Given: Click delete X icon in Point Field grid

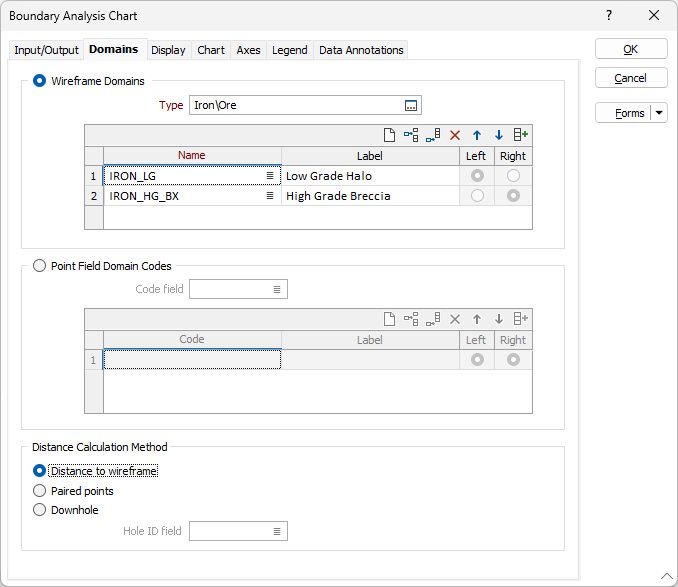Looking at the screenshot, I should pyautogui.click(x=455, y=319).
